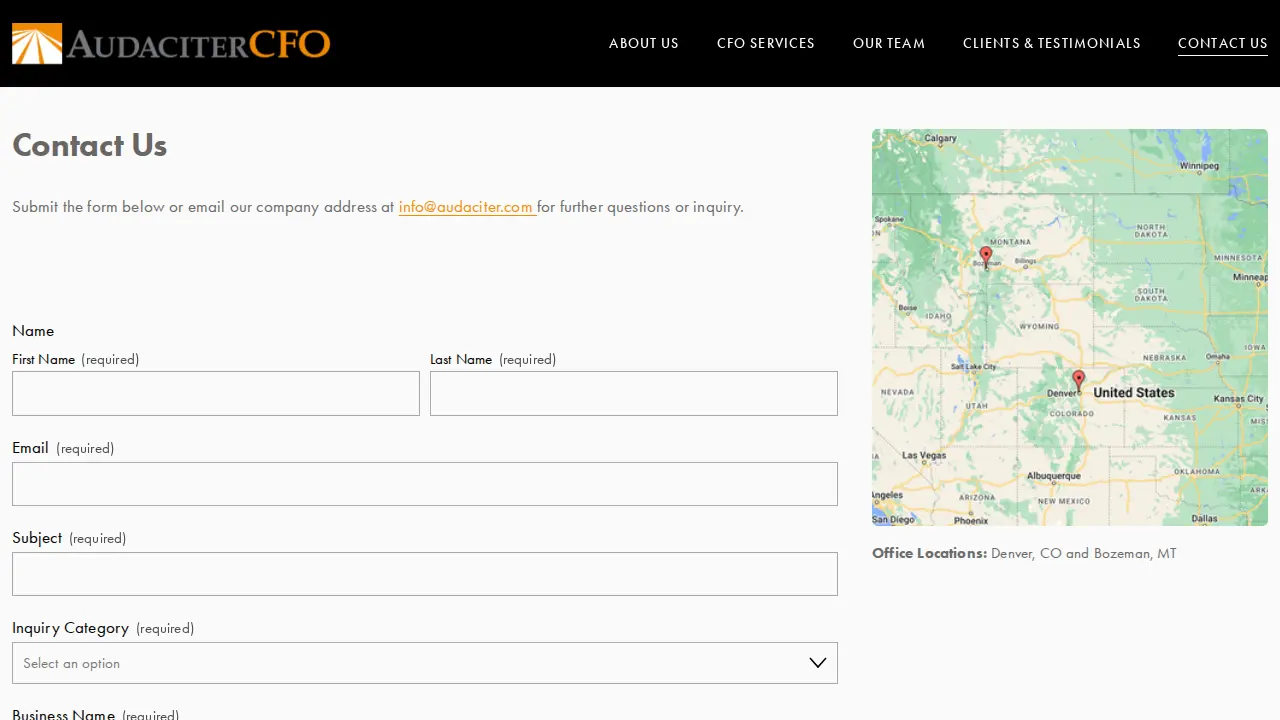The width and height of the screenshot is (1280, 720).
Task: Go to the Our Team page
Action: [889, 43]
